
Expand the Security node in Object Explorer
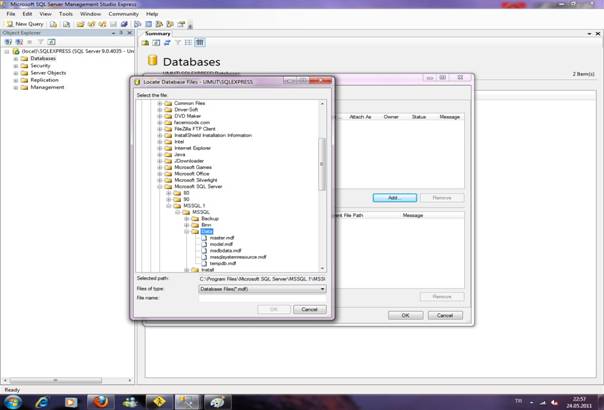coord(16,66)
